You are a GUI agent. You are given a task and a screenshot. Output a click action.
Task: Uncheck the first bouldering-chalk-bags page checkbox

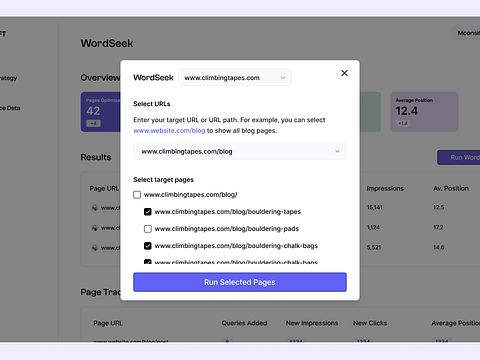click(x=148, y=246)
